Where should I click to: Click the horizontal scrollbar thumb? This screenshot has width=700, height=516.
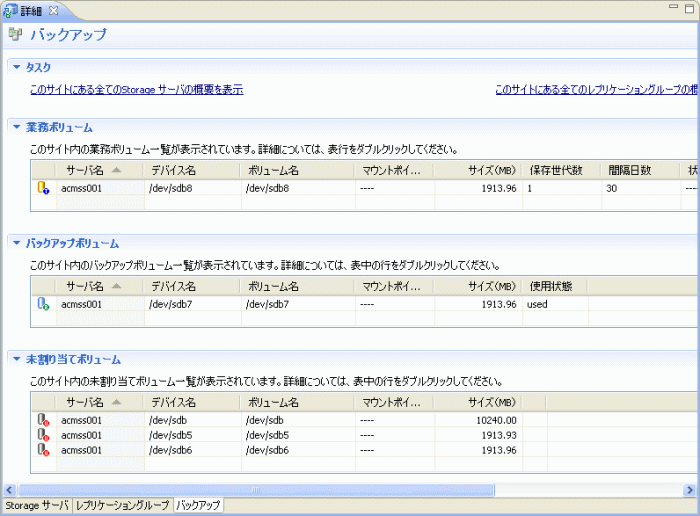pos(256,490)
